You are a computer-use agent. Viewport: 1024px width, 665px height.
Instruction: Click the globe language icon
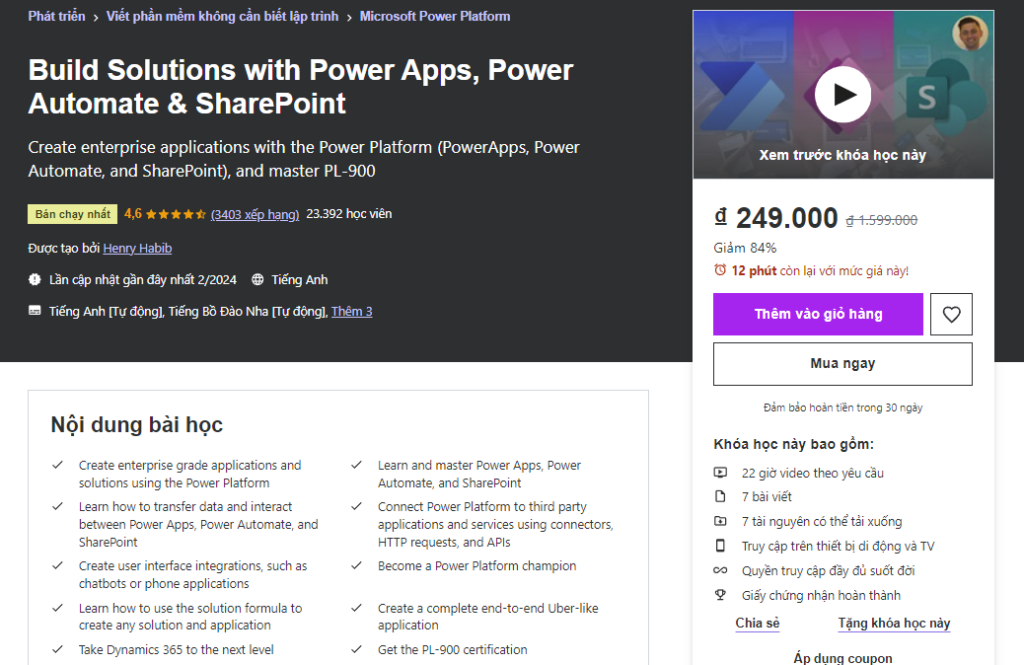[258, 280]
